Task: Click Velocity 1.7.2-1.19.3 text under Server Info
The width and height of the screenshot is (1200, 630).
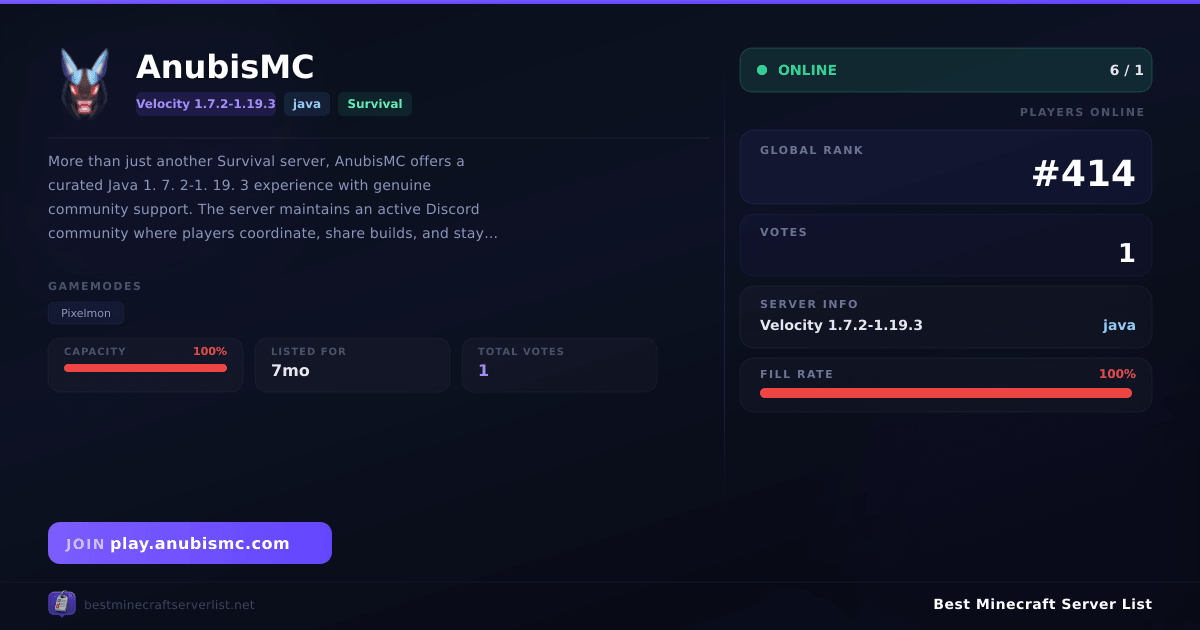Action: tap(841, 325)
